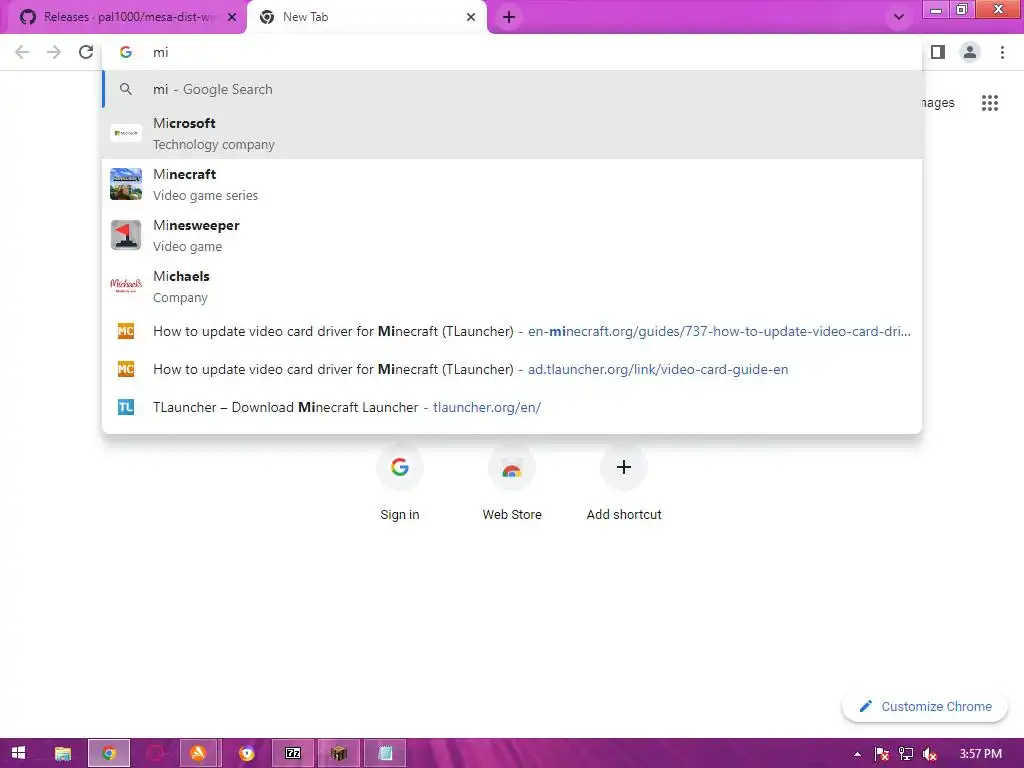Reload the current page
The width and height of the screenshot is (1024, 768).
point(86,52)
